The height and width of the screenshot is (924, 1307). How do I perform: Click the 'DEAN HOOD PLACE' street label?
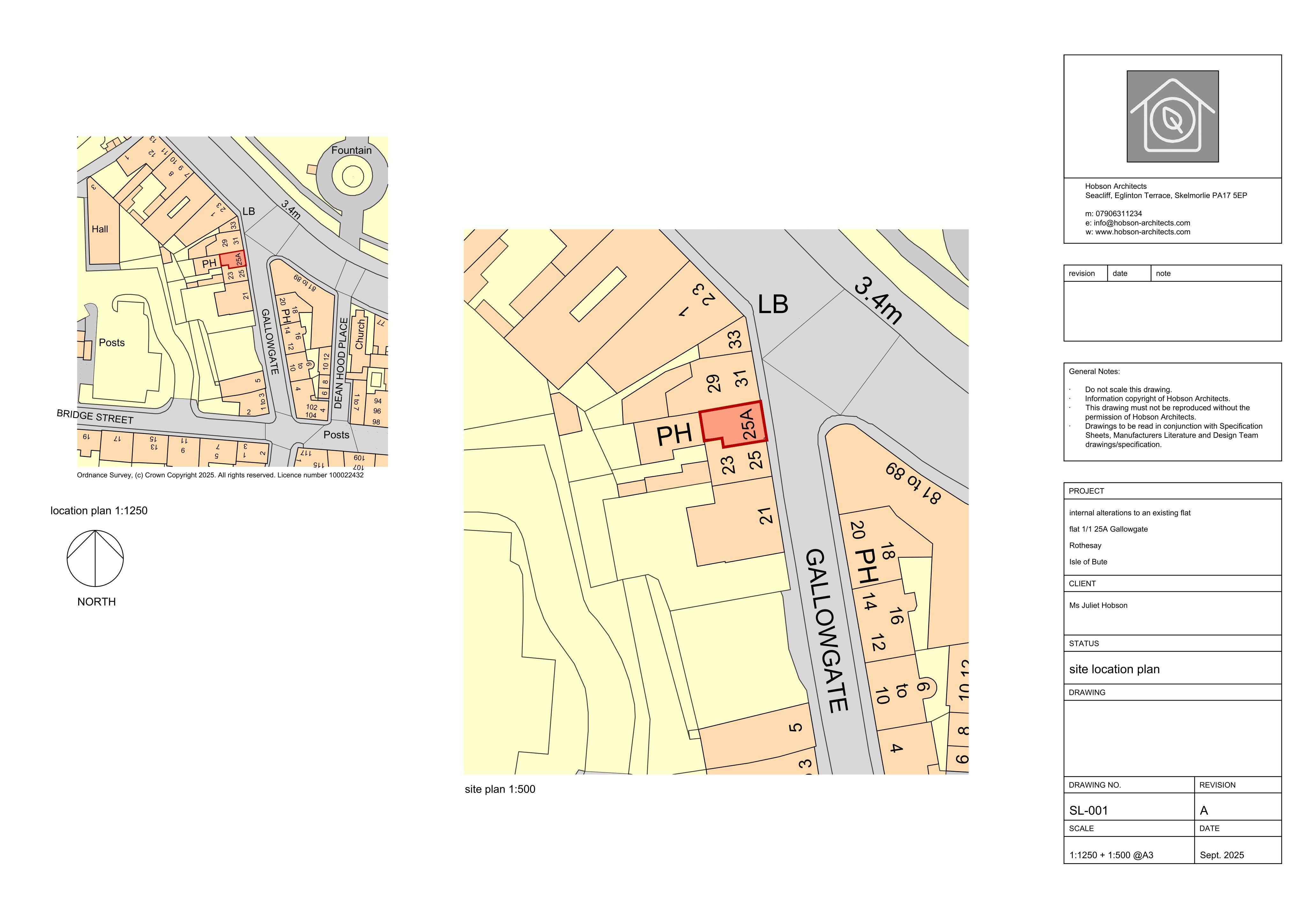click(x=340, y=363)
